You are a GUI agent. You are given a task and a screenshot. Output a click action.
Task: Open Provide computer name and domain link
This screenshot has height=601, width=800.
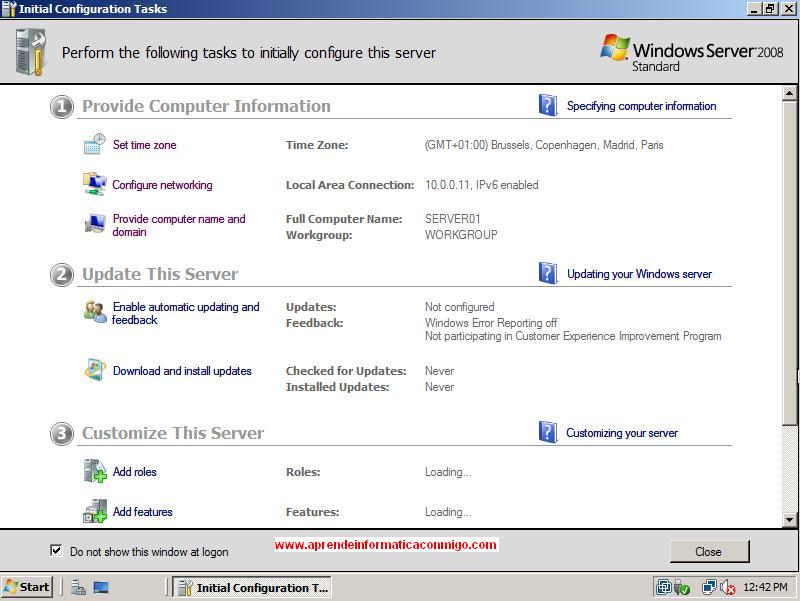point(179,225)
